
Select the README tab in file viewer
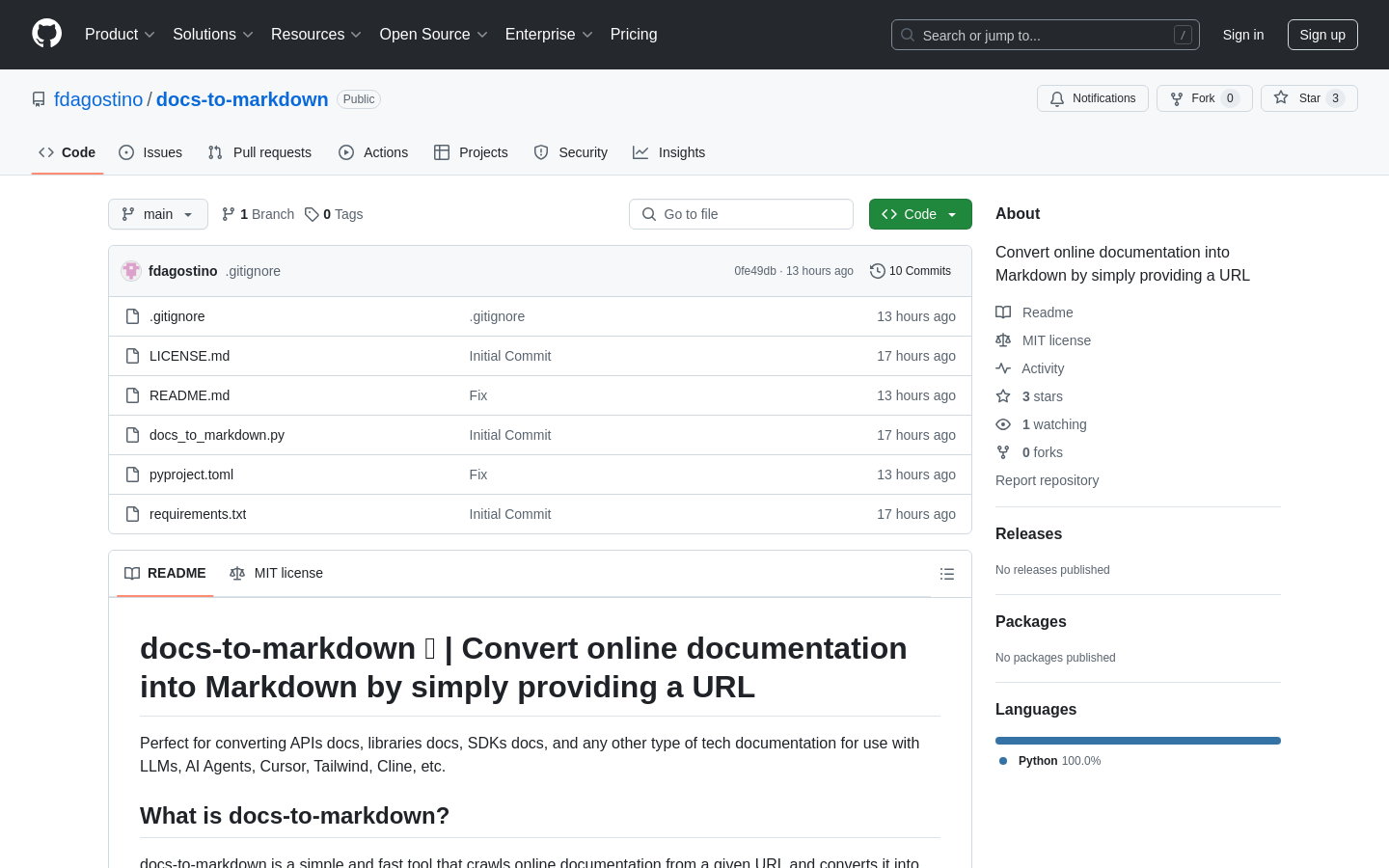coord(165,573)
